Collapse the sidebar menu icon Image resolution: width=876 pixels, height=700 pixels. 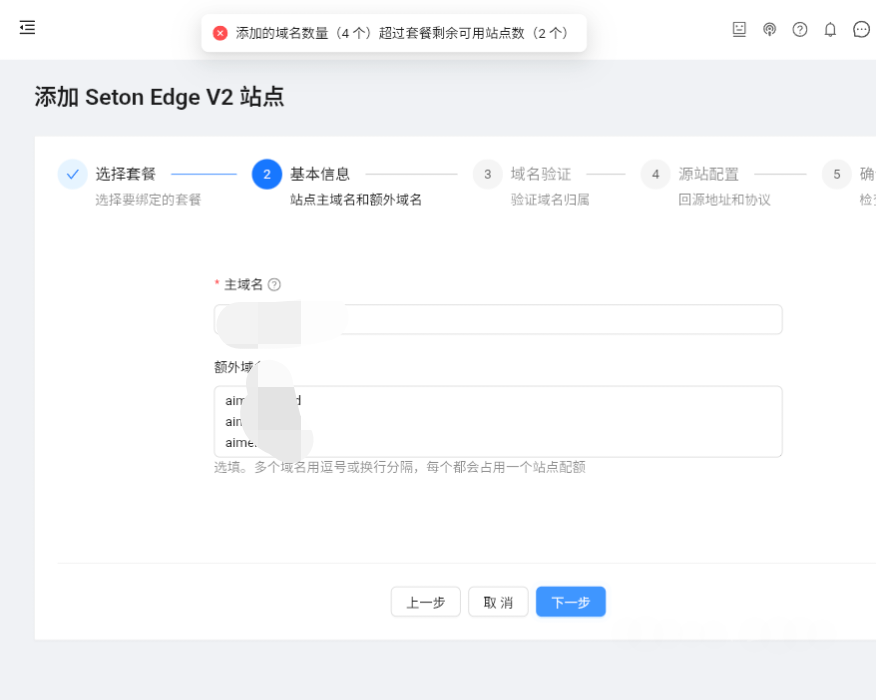pyautogui.click(x=27, y=27)
